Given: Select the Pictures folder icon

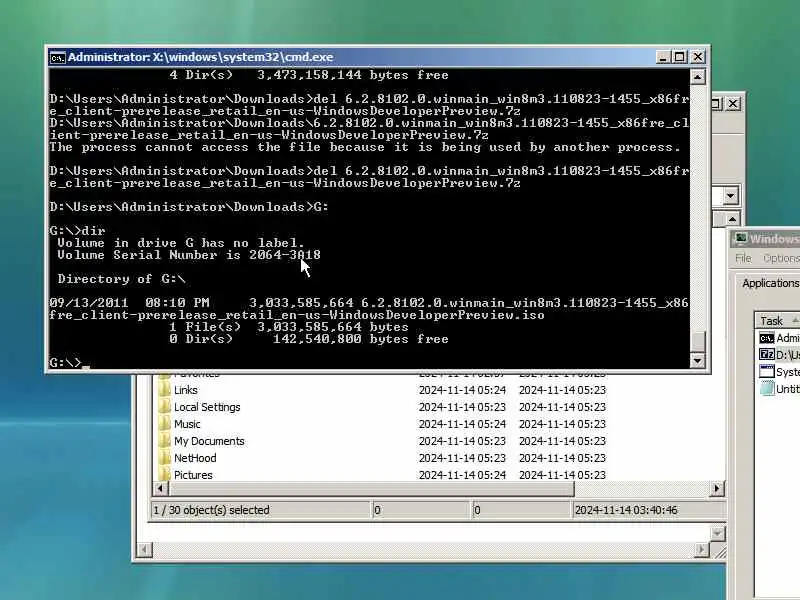Looking at the screenshot, I should pos(164,474).
